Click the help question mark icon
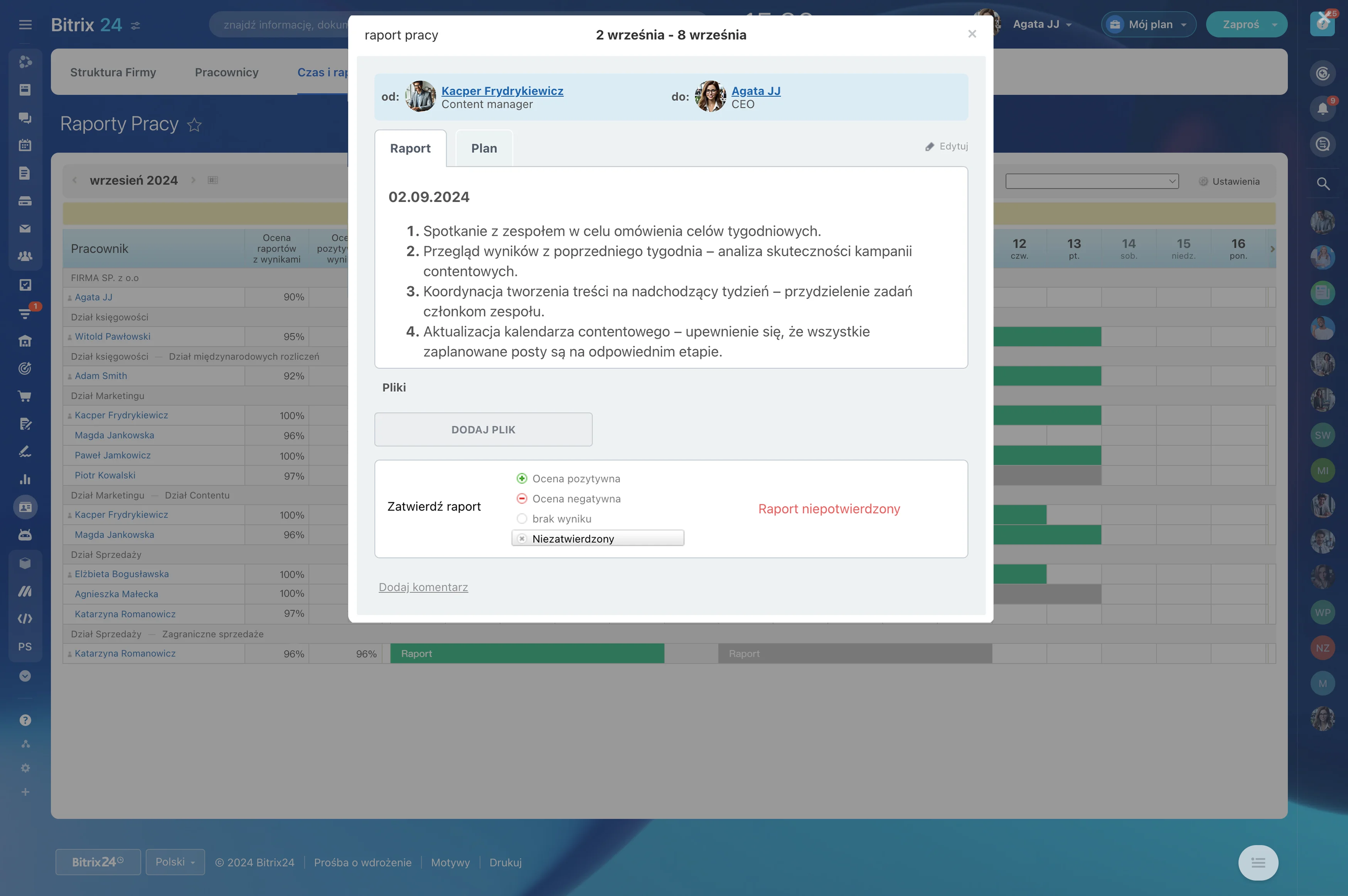Image resolution: width=1348 pixels, height=896 pixels. [25, 720]
